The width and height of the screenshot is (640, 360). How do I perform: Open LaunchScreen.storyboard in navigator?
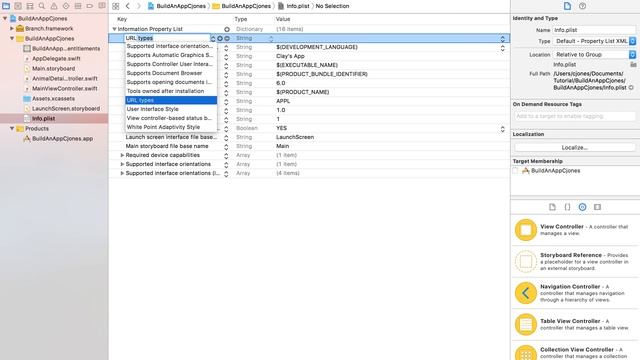[x=66, y=109]
